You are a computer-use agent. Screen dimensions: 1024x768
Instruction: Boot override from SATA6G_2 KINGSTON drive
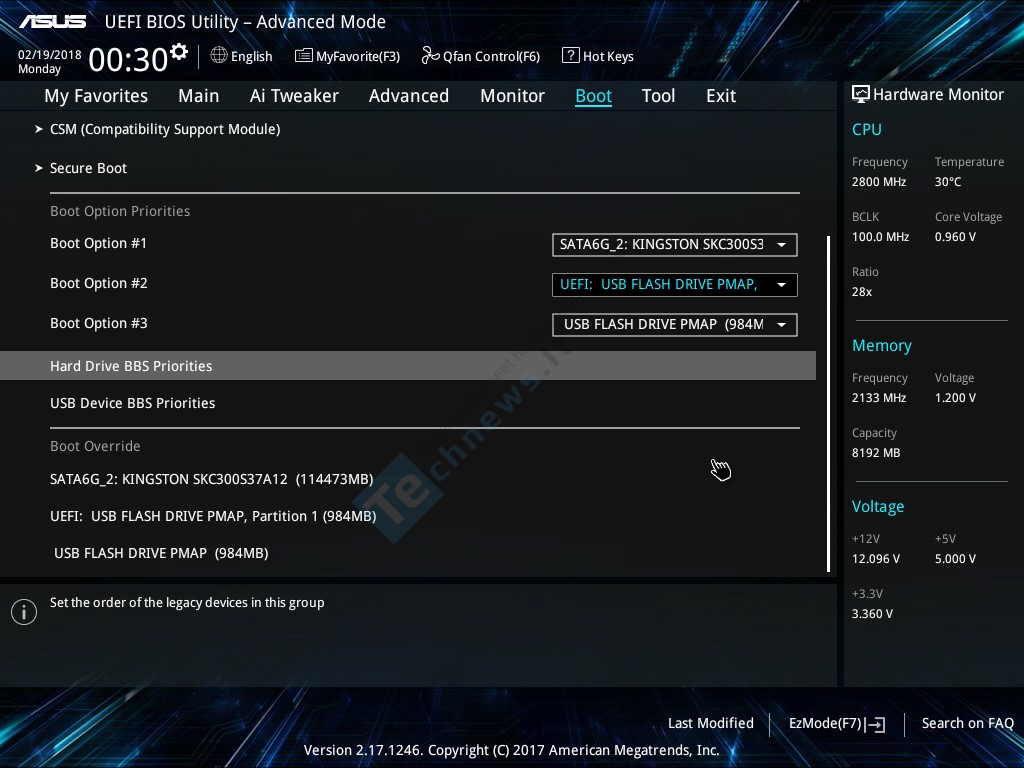point(212,479)
